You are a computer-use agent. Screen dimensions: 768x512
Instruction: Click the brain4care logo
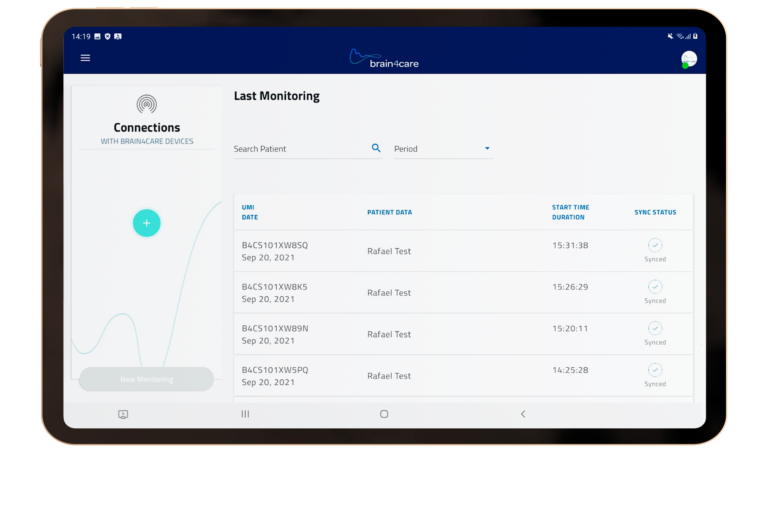click(x=384, y=58)
